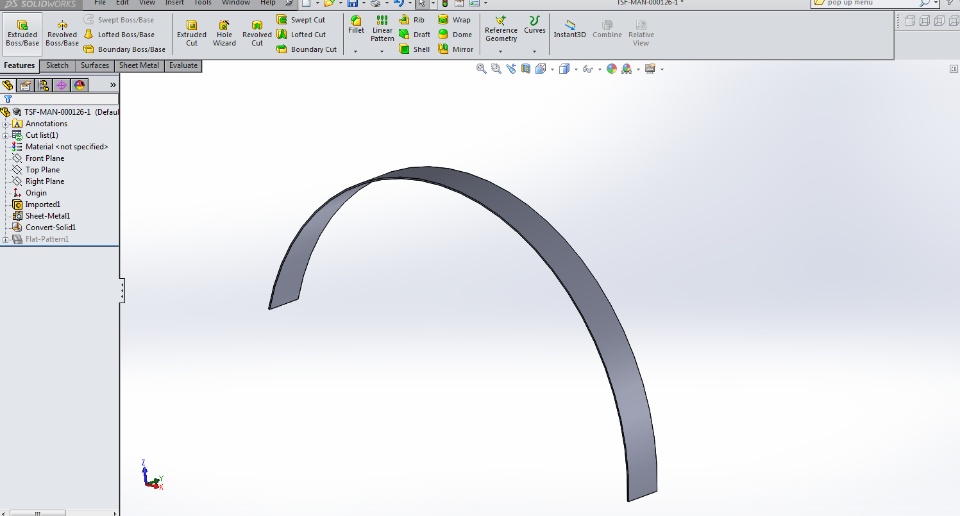Screen dimensions: 960x516
Task: Open Apply Scene dropdown arrow
Action: tap(638, 69)
